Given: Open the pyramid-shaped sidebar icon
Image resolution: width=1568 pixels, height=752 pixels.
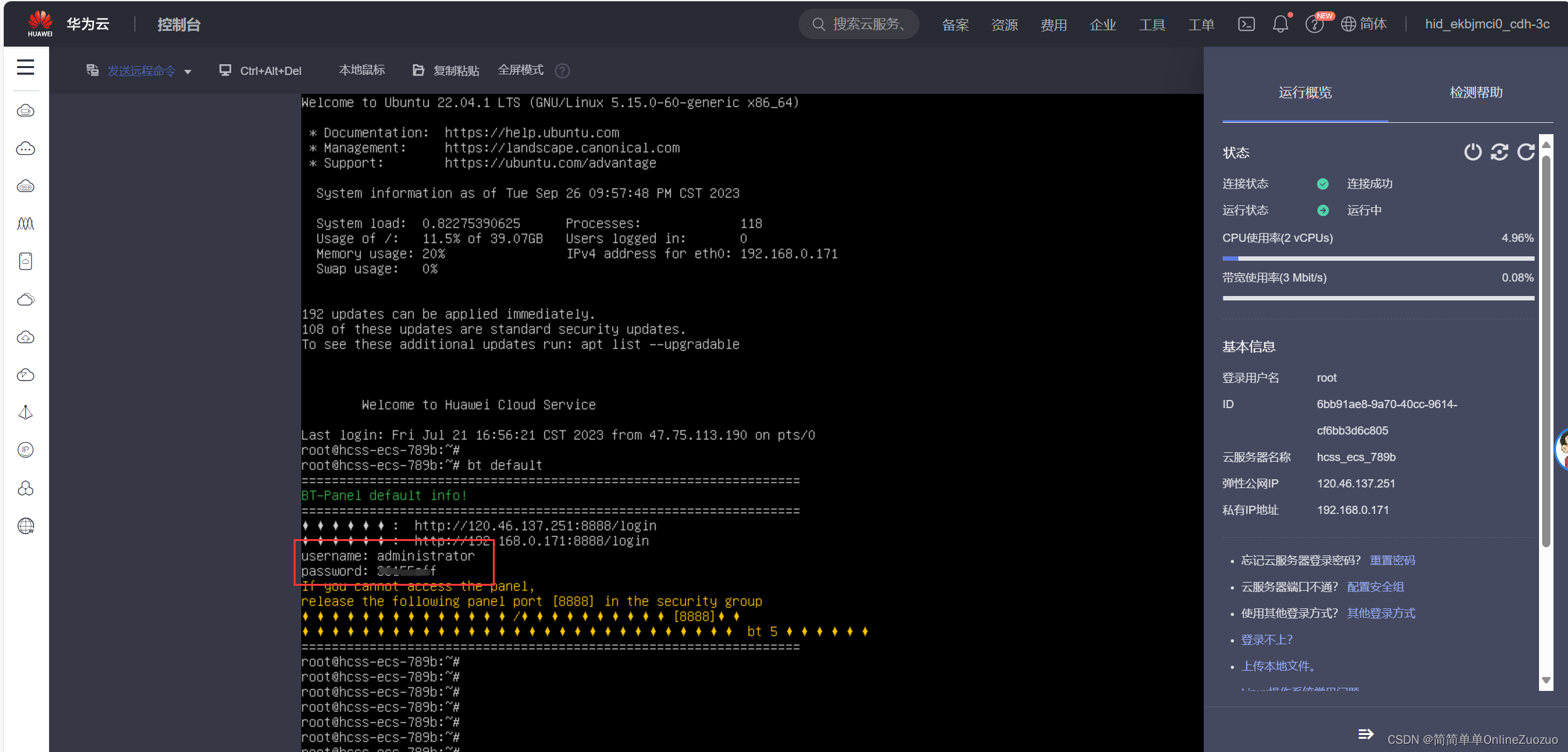Looking at the screenshot, I should 25,413.
